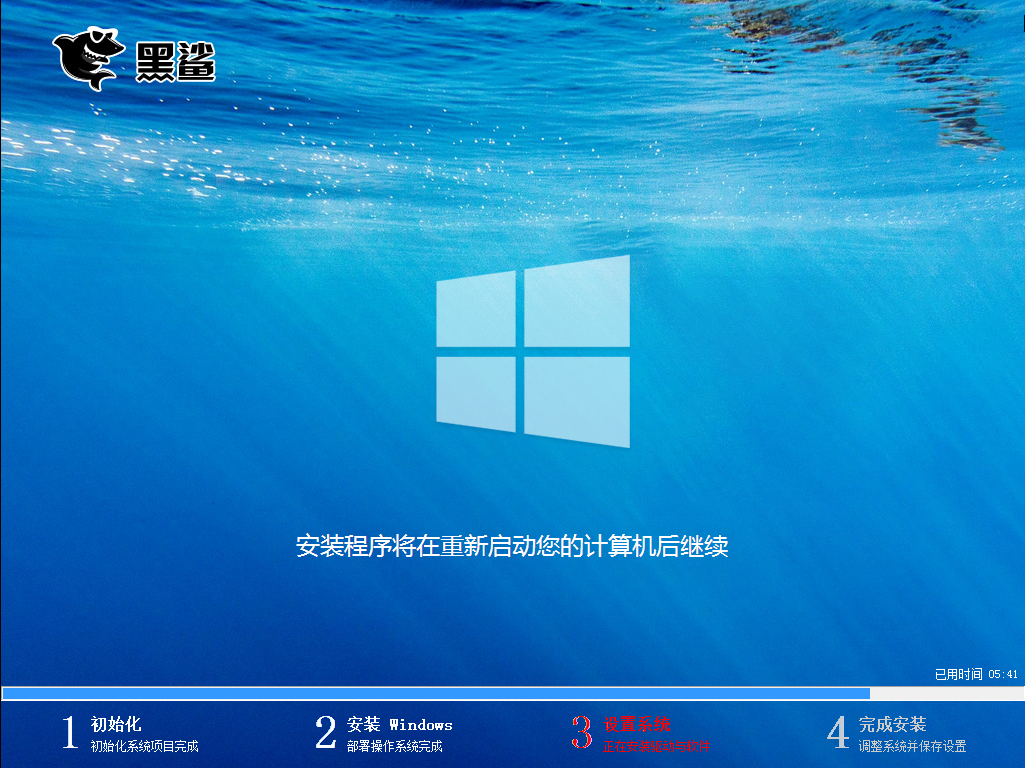
Task: Click the restart notification message text
Action: (x=512, y=545)
